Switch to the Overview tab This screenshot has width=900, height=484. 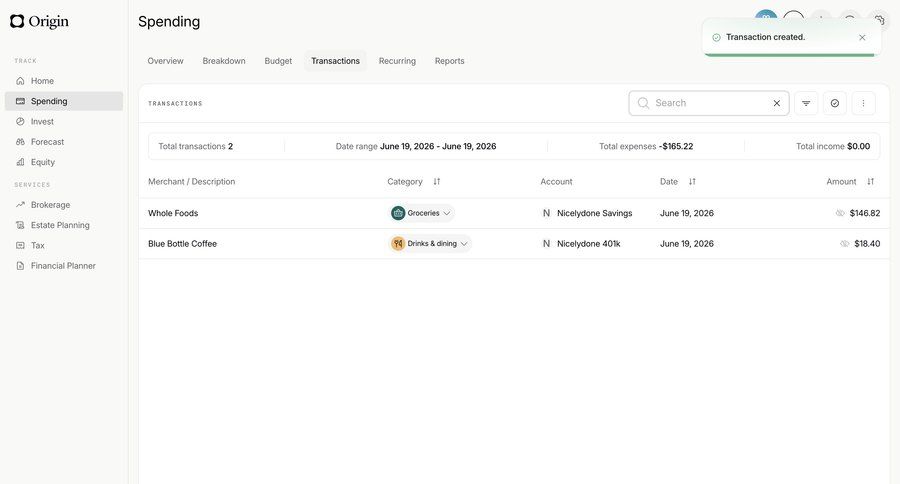click(165, 61)
